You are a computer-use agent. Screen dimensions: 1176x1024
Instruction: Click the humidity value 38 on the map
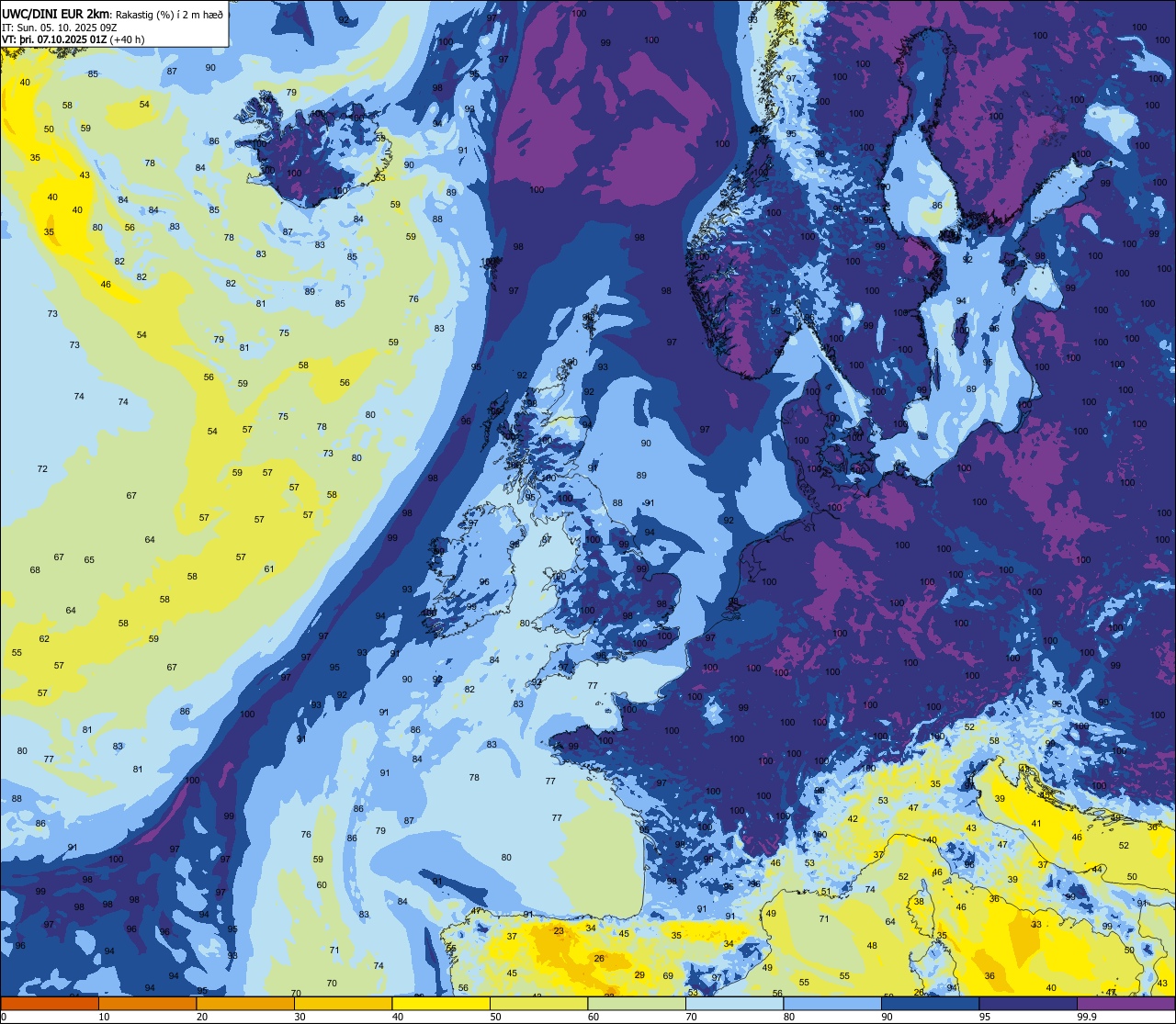tap(919, 902)
